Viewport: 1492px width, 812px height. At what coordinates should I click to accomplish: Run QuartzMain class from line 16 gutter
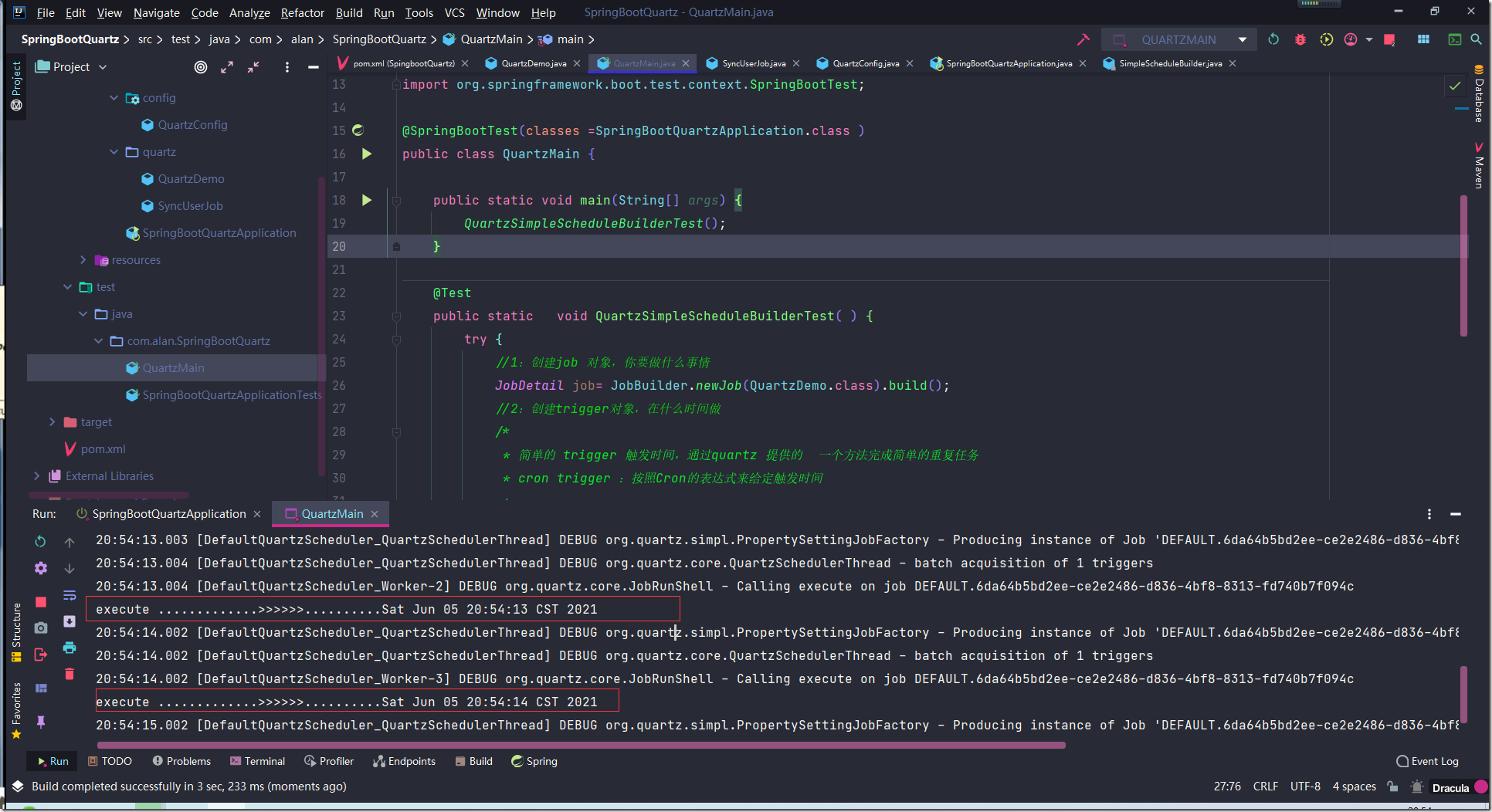click(x=367, y=154)
